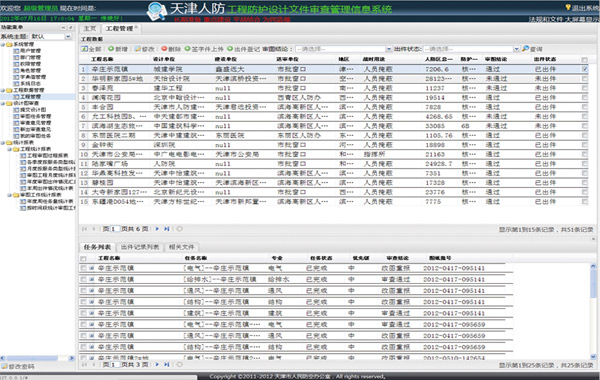The width and height of the screenshot is (600, 380).
Task: Open the 出件记录列表 tab
Action: [x=140, y=247]
